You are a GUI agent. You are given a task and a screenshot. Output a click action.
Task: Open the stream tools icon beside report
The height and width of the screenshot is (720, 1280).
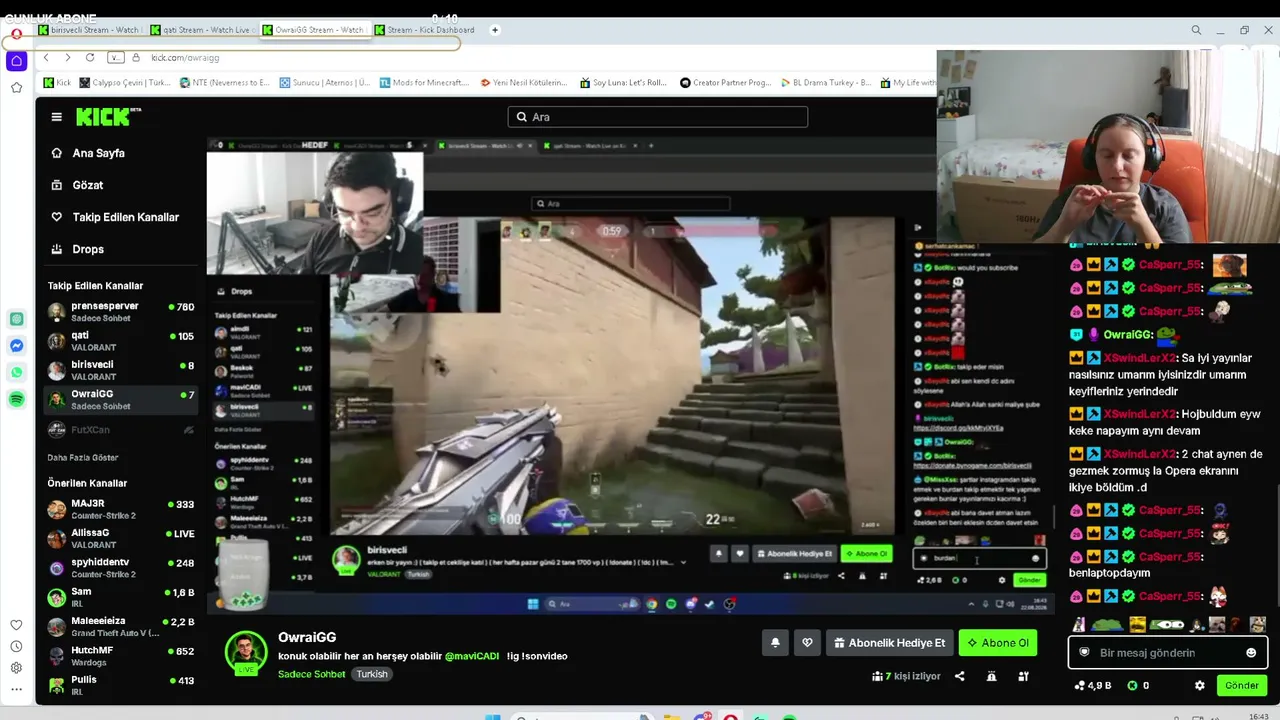tap(1024, 676)
